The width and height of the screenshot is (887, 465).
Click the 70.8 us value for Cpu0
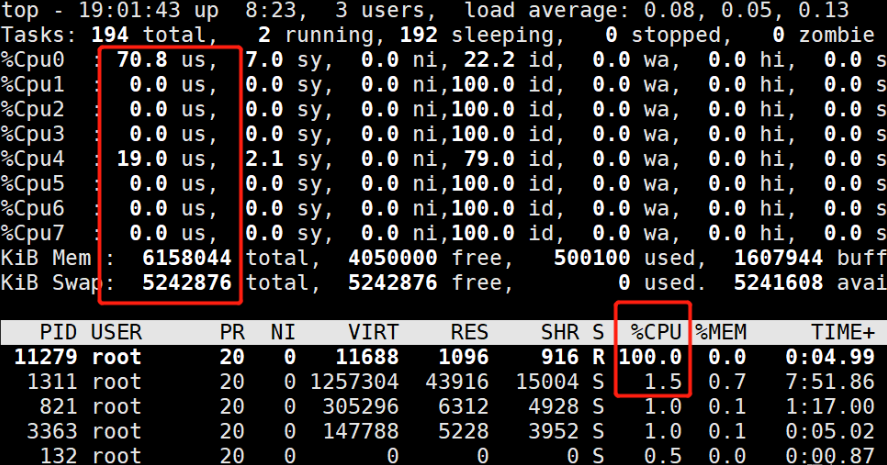tap(142, 60)
